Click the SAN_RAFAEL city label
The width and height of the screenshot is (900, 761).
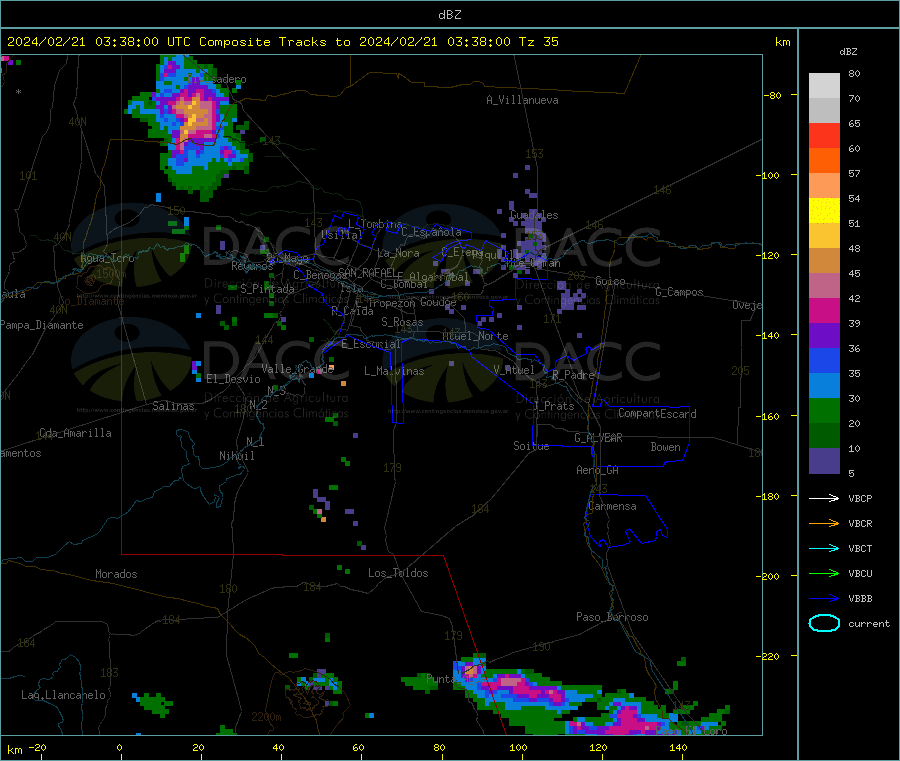pyautogui.click(x=367, y=272)
